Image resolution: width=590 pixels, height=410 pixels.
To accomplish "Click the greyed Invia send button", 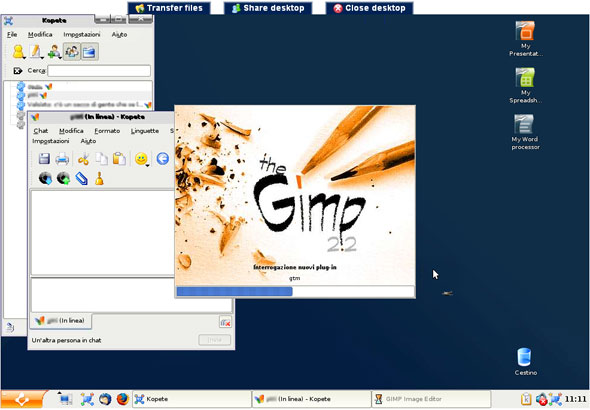I will (214, 340).
